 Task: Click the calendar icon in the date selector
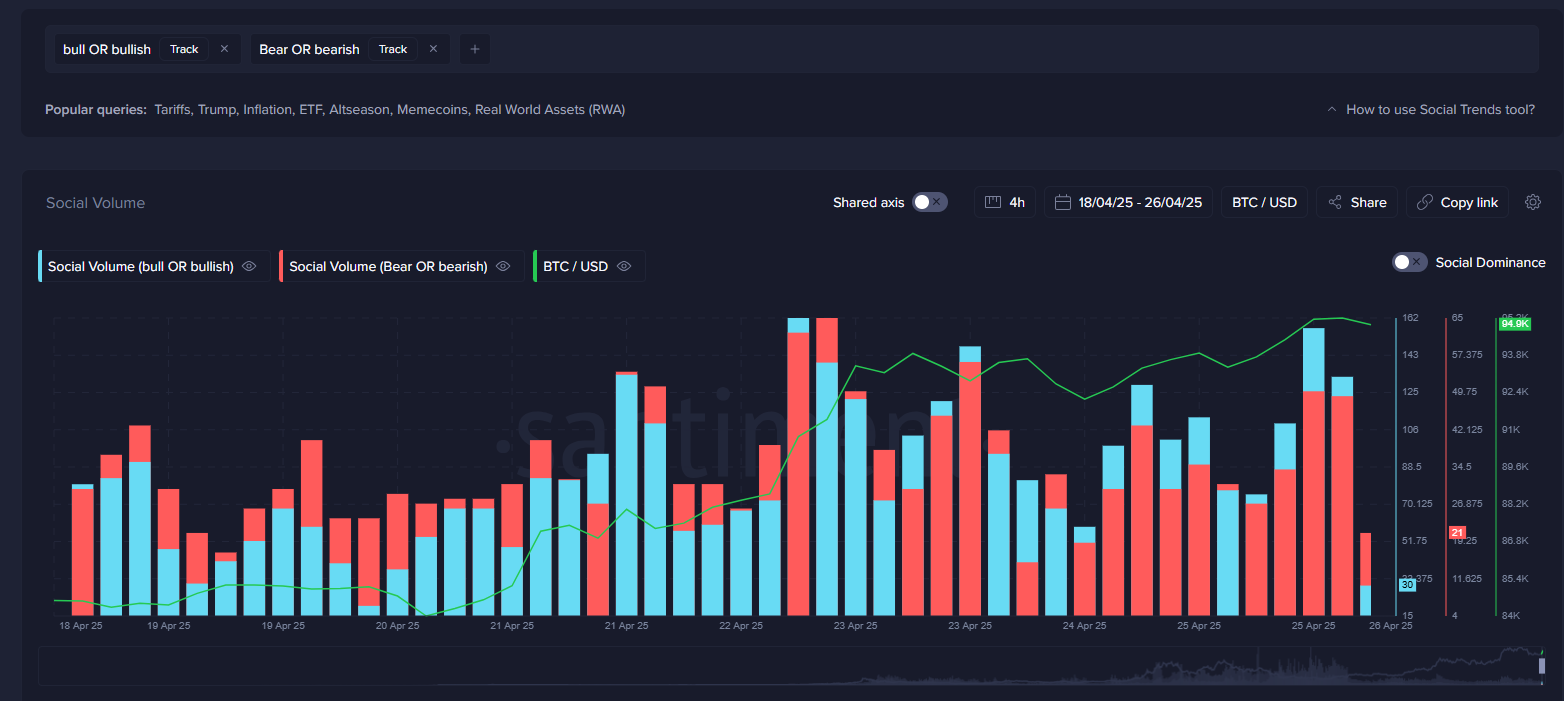pos(1062,202)
